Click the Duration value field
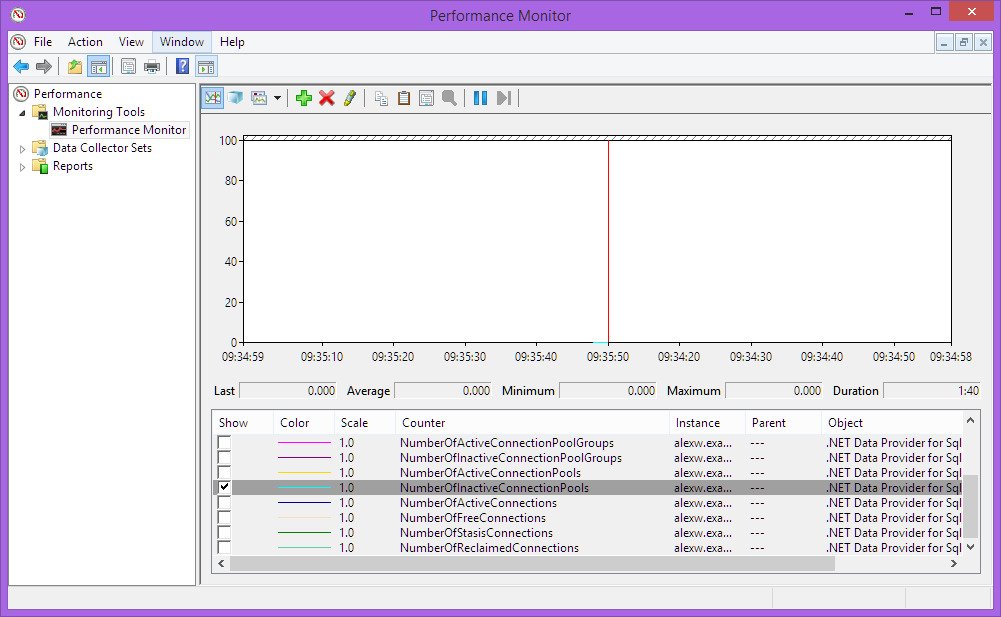Screen dimensions: 1001x617 point(931,390)
